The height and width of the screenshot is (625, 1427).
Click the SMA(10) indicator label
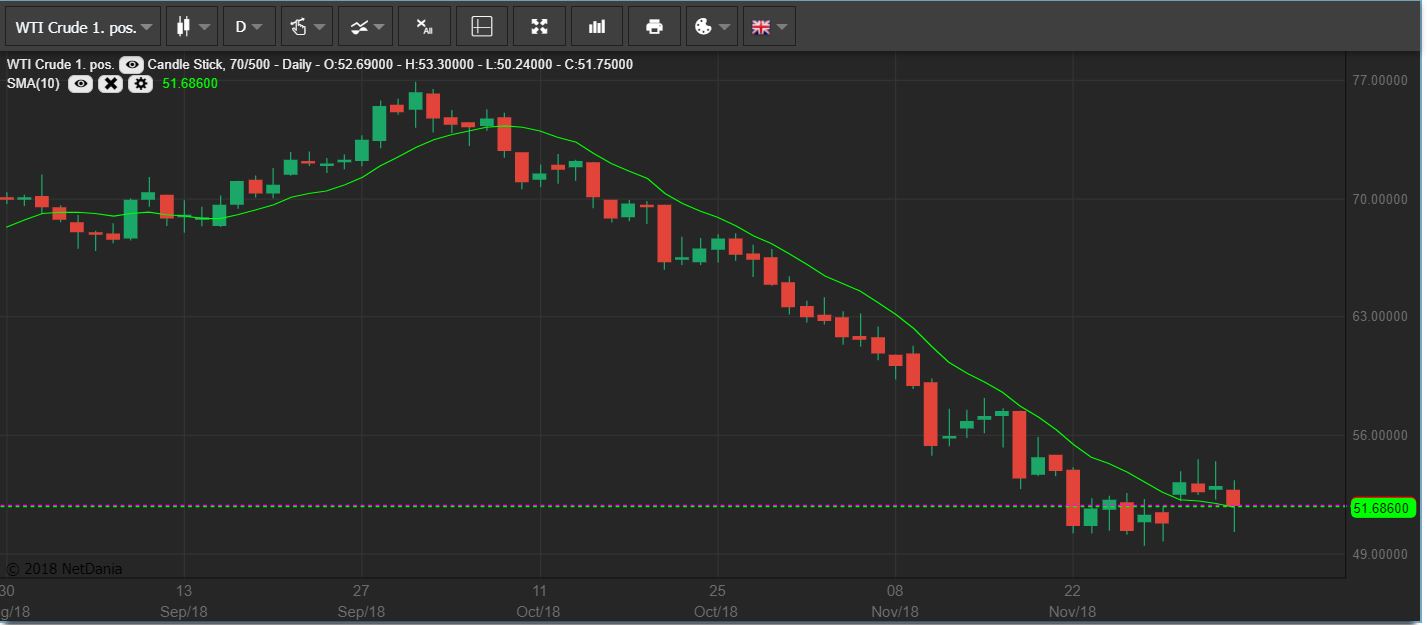coord(33,84)
